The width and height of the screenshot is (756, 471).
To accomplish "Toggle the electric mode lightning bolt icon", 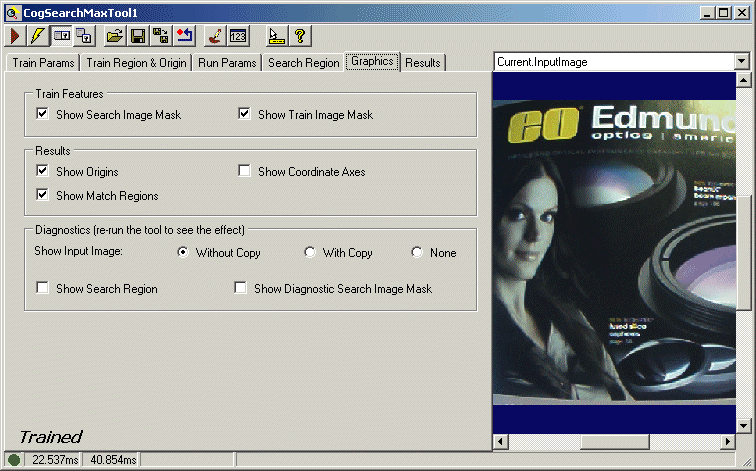I will [x=38, y=36].
